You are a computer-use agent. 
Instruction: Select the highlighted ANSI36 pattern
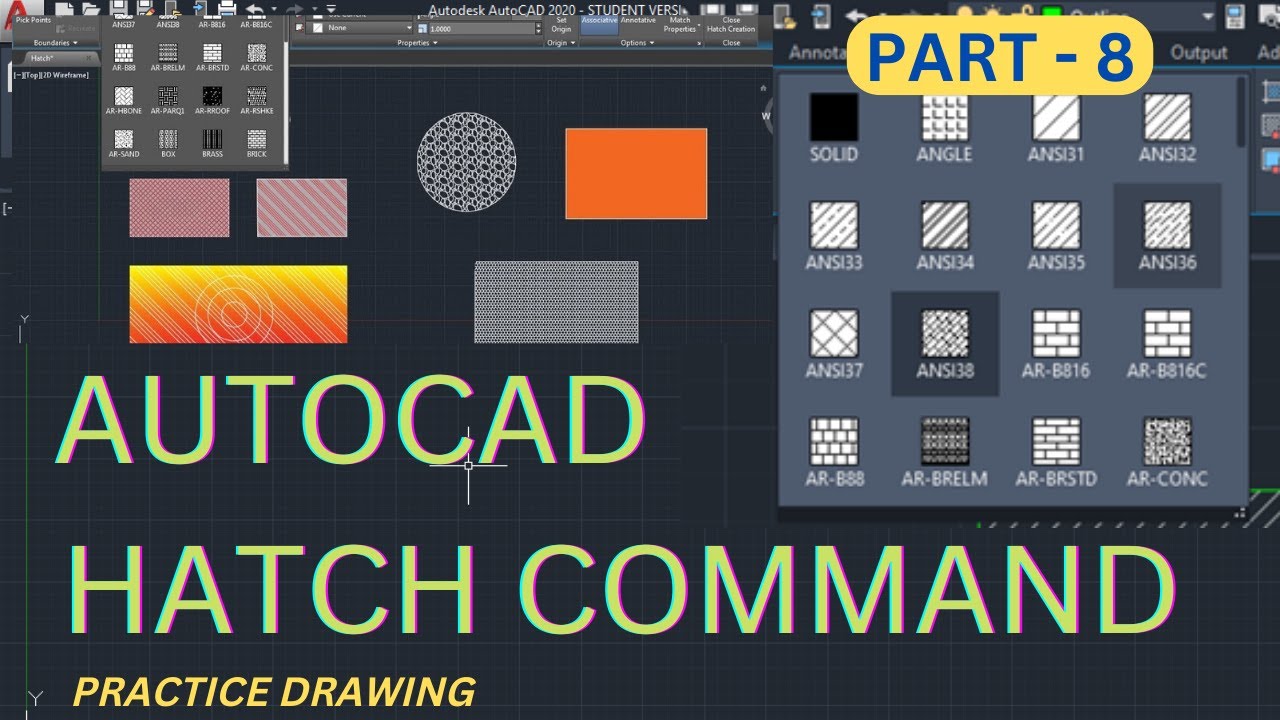(x=1167, y=236)
